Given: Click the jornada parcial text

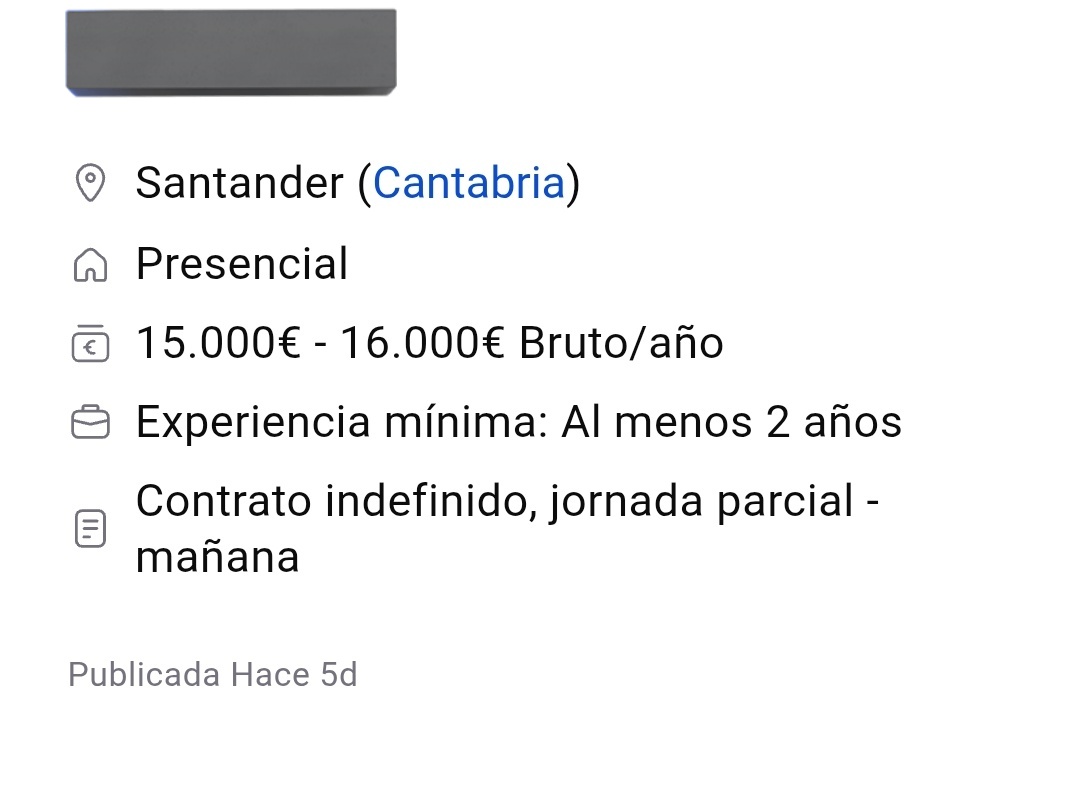Looking at the screenshot, I should coord(701,501).
